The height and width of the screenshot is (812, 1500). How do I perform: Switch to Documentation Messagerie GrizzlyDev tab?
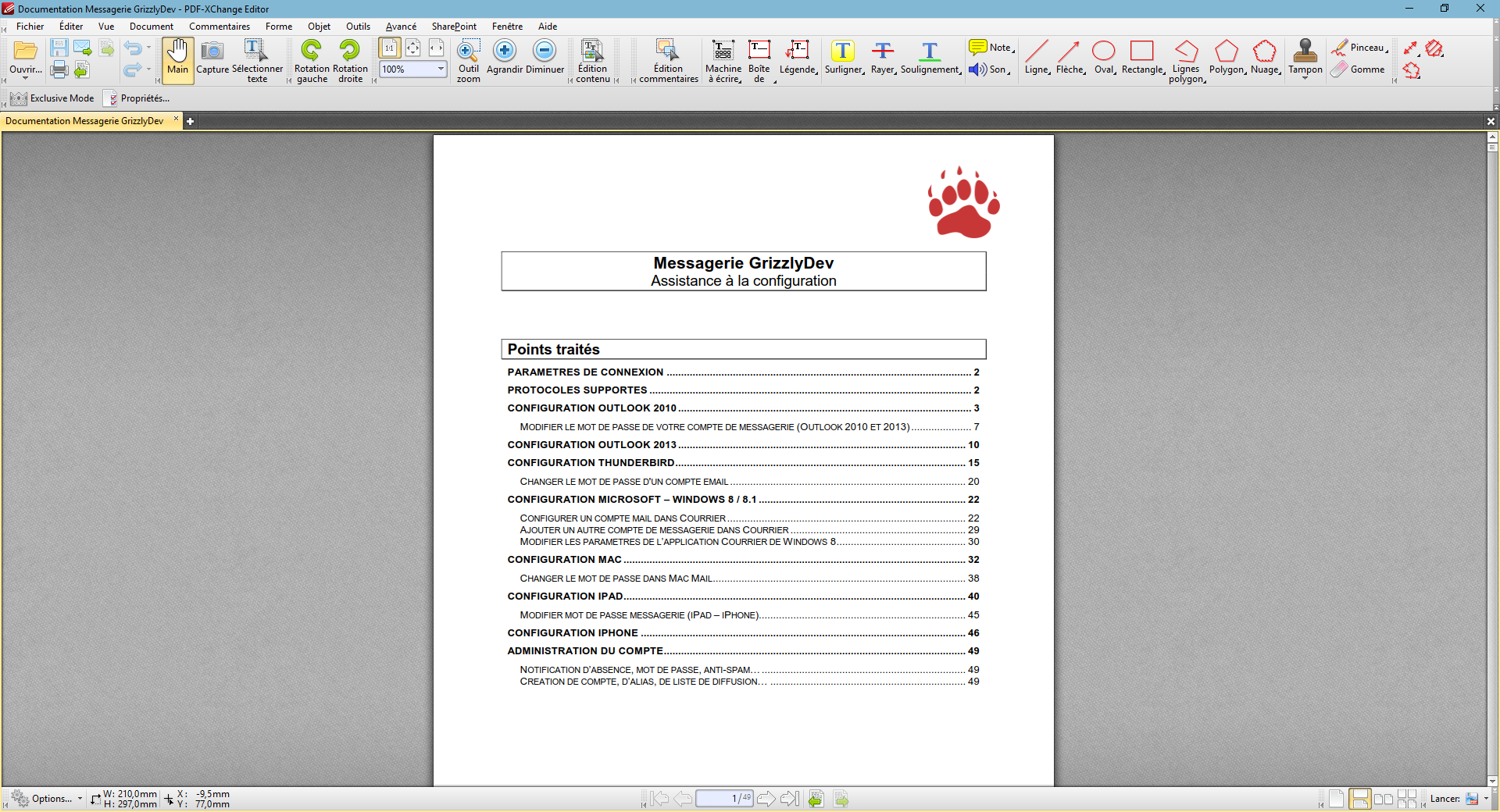pyautogui.click(x=84, y=121)
